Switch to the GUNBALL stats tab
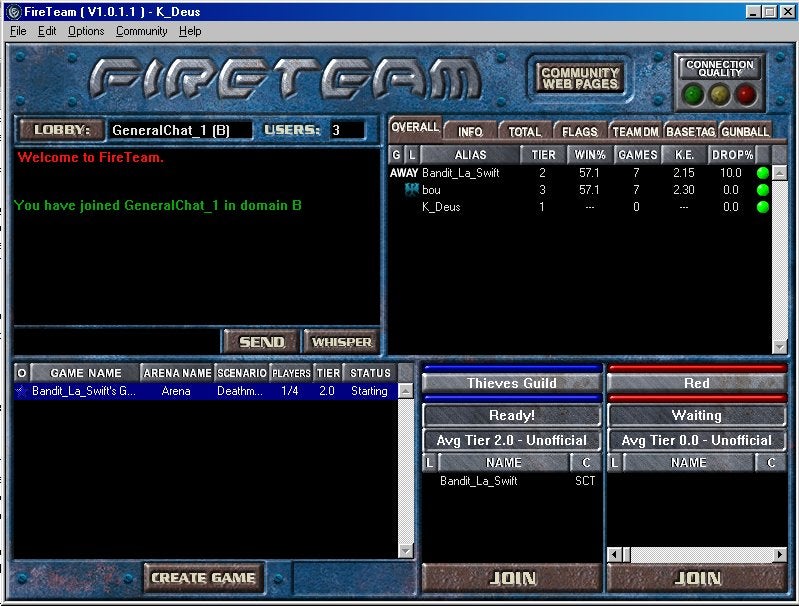799x606 pixels. click(745, 132)
